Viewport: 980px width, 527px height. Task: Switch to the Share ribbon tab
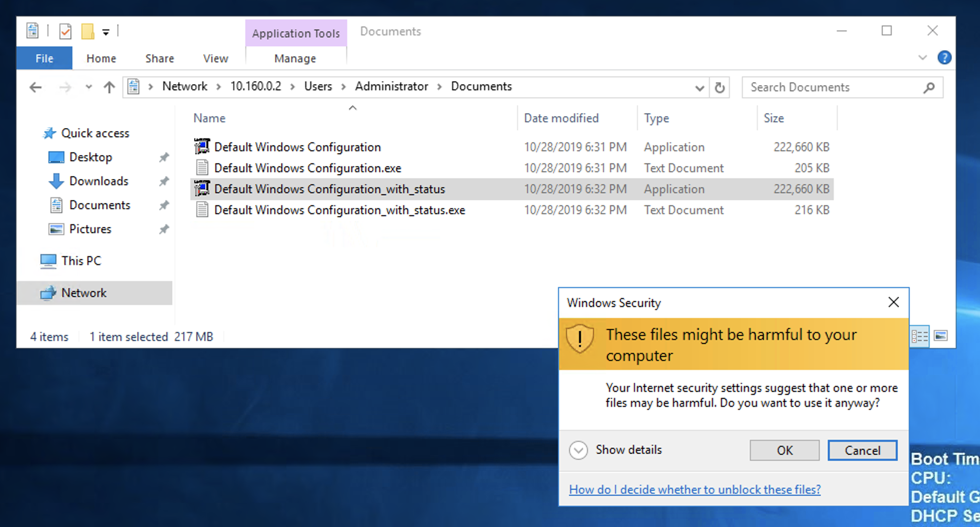tap(159, 58)
